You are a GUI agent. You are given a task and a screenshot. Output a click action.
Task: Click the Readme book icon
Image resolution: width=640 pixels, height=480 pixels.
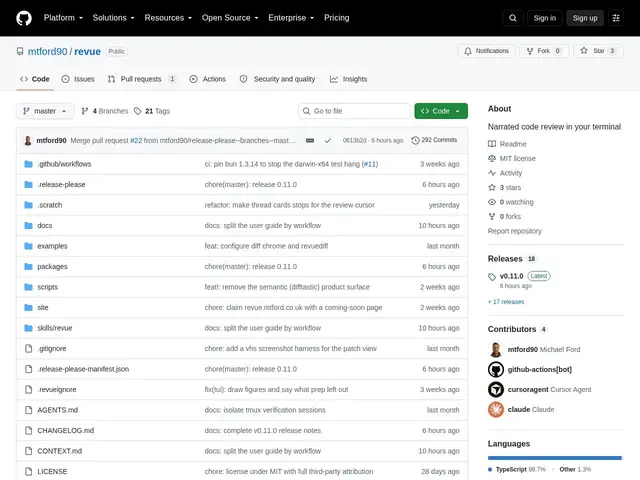point(492,144)
